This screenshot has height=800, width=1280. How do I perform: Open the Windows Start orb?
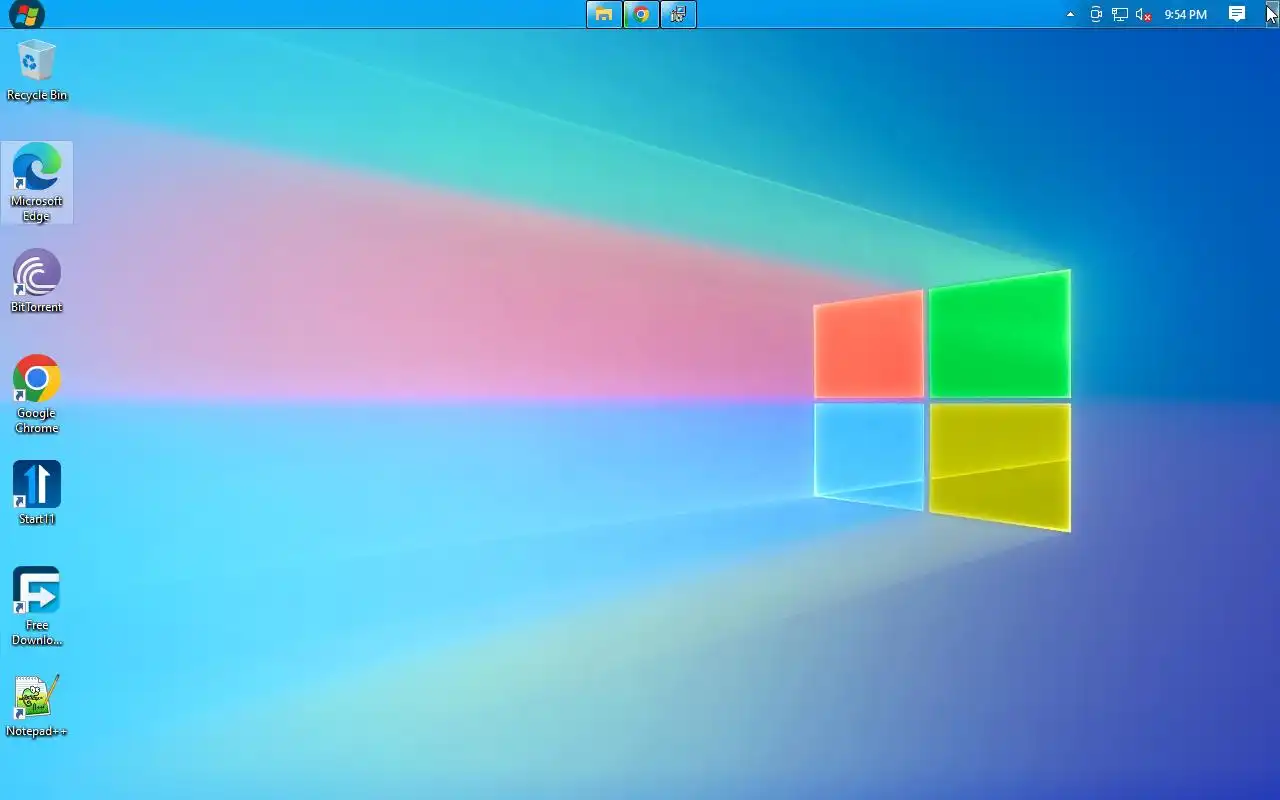(x=27, y=14)
